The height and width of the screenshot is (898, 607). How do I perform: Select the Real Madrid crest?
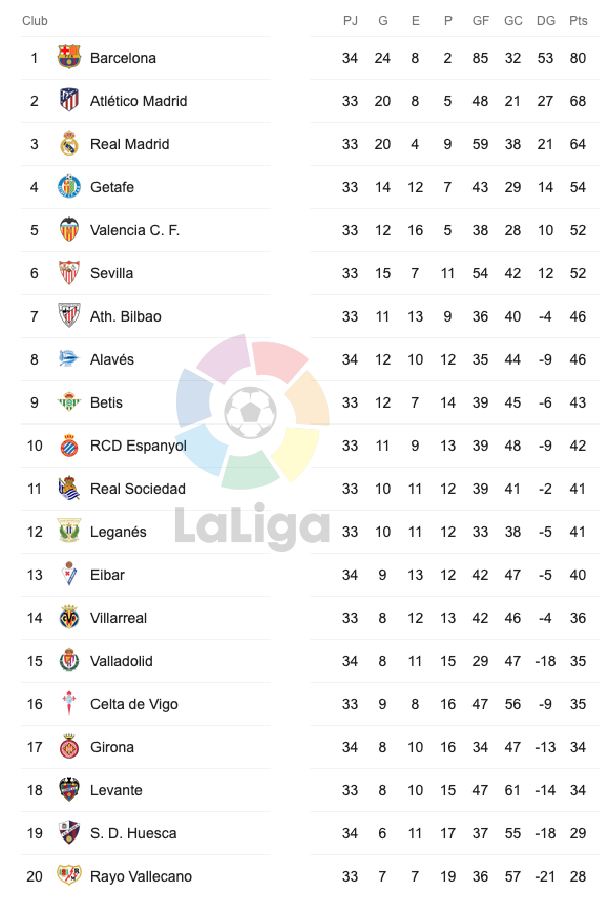69,143
